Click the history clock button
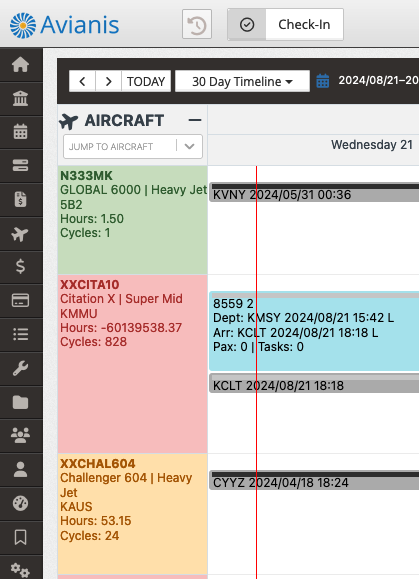 click(x=197, y=25)
